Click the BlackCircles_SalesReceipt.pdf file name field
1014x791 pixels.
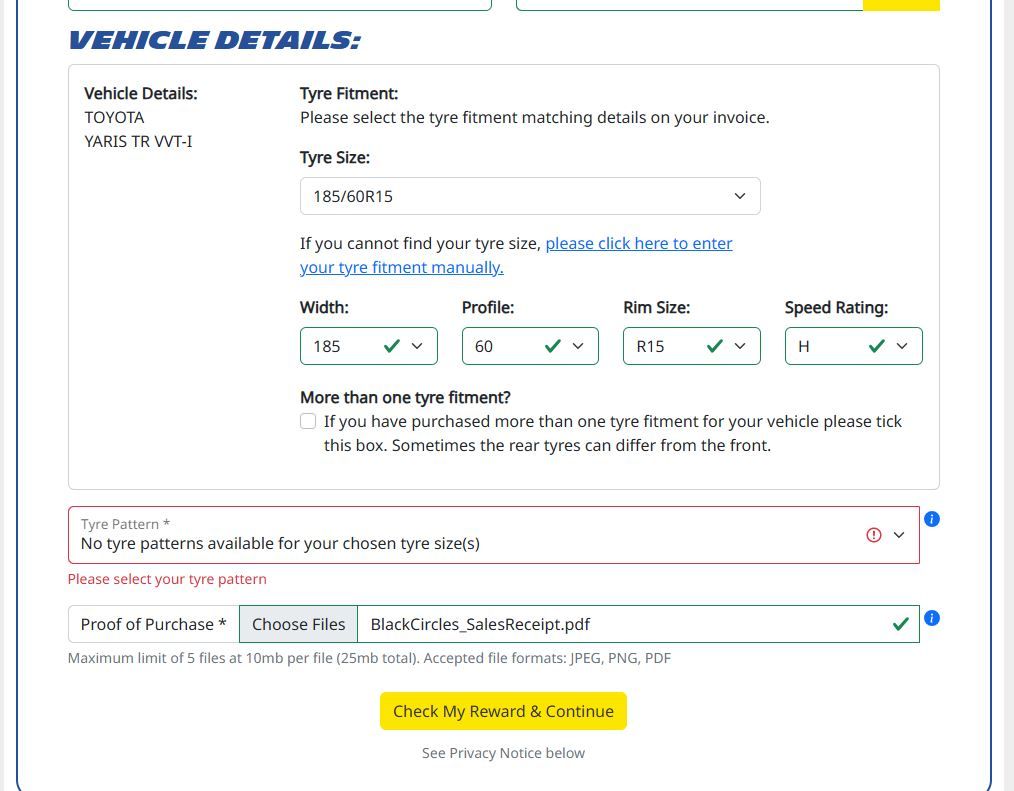pyautogui.click(x=620, y=624)
